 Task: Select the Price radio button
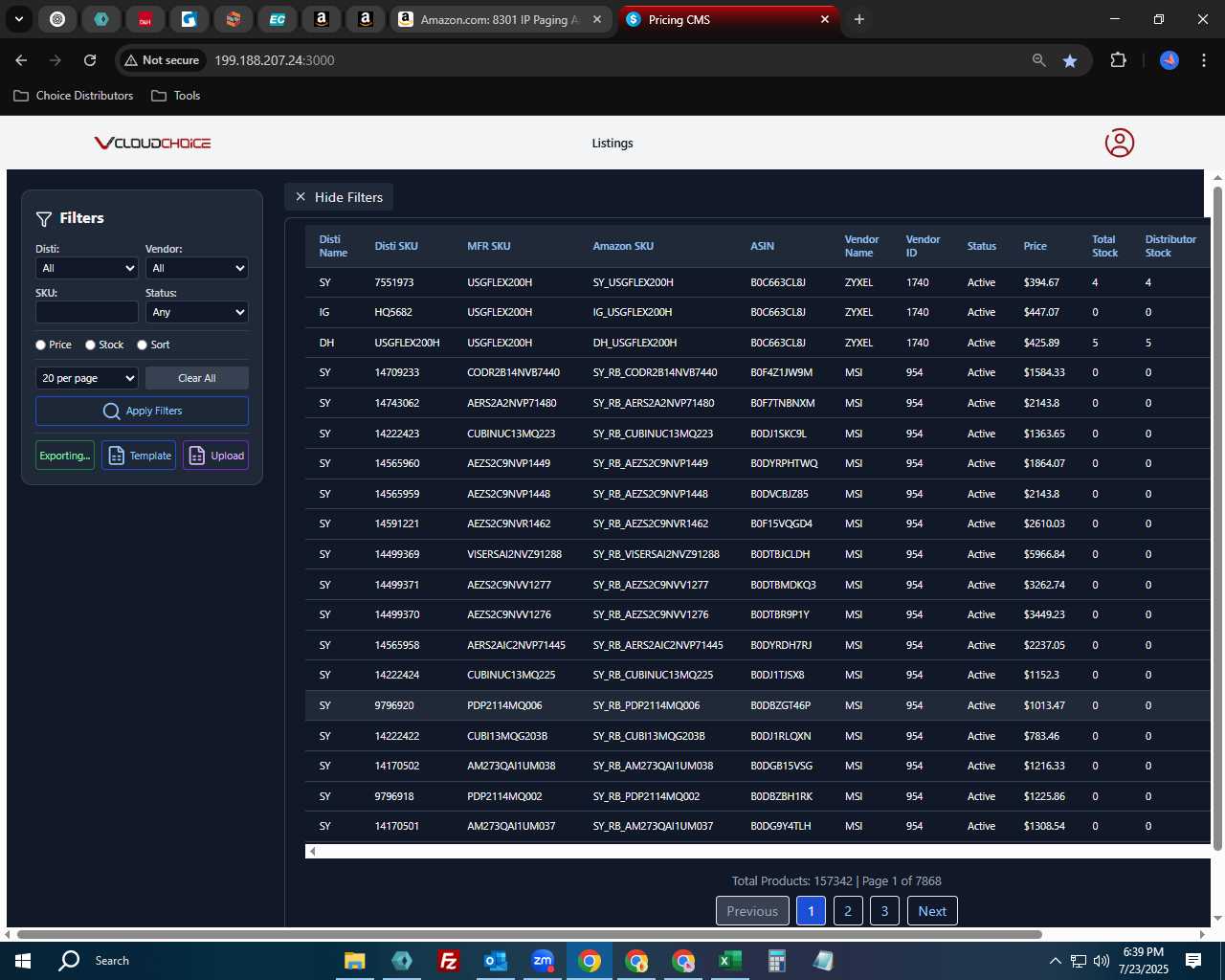click(40, 345)
